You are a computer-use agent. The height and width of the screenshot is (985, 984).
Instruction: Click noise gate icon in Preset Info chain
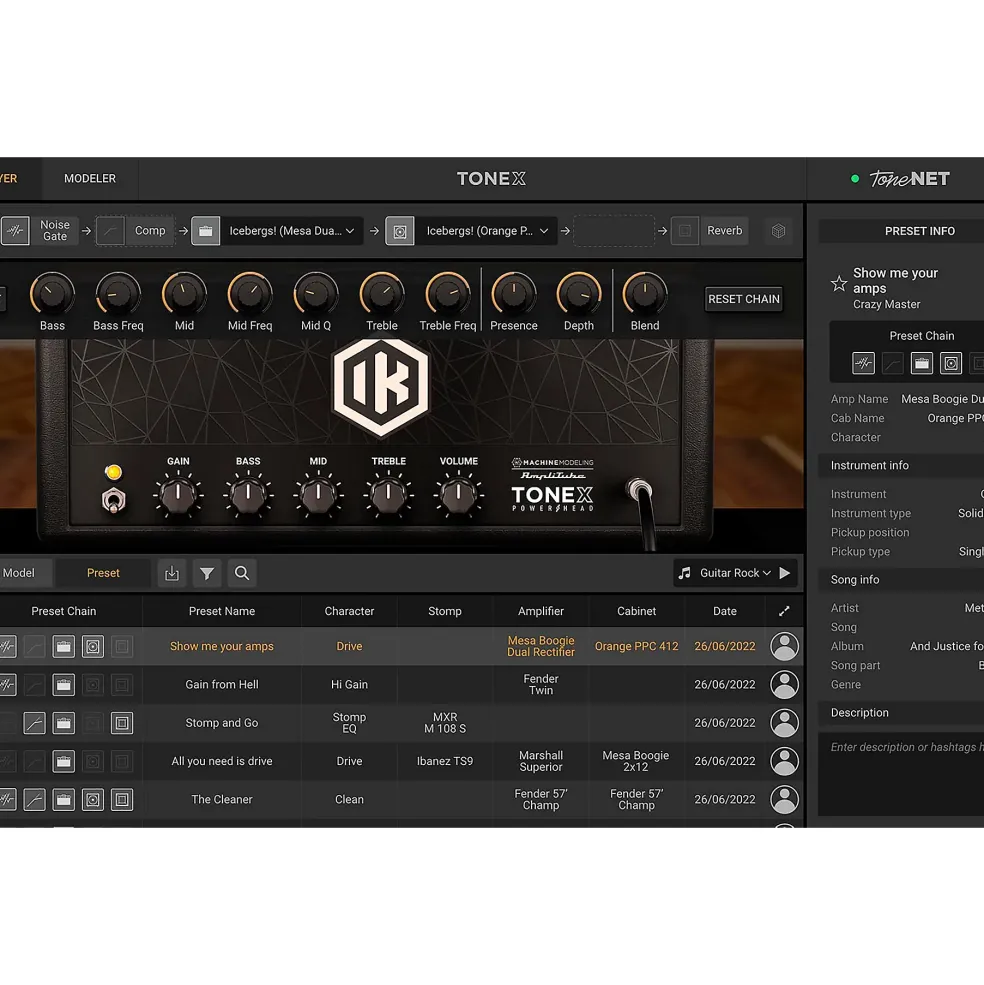[x=863, y=363]
